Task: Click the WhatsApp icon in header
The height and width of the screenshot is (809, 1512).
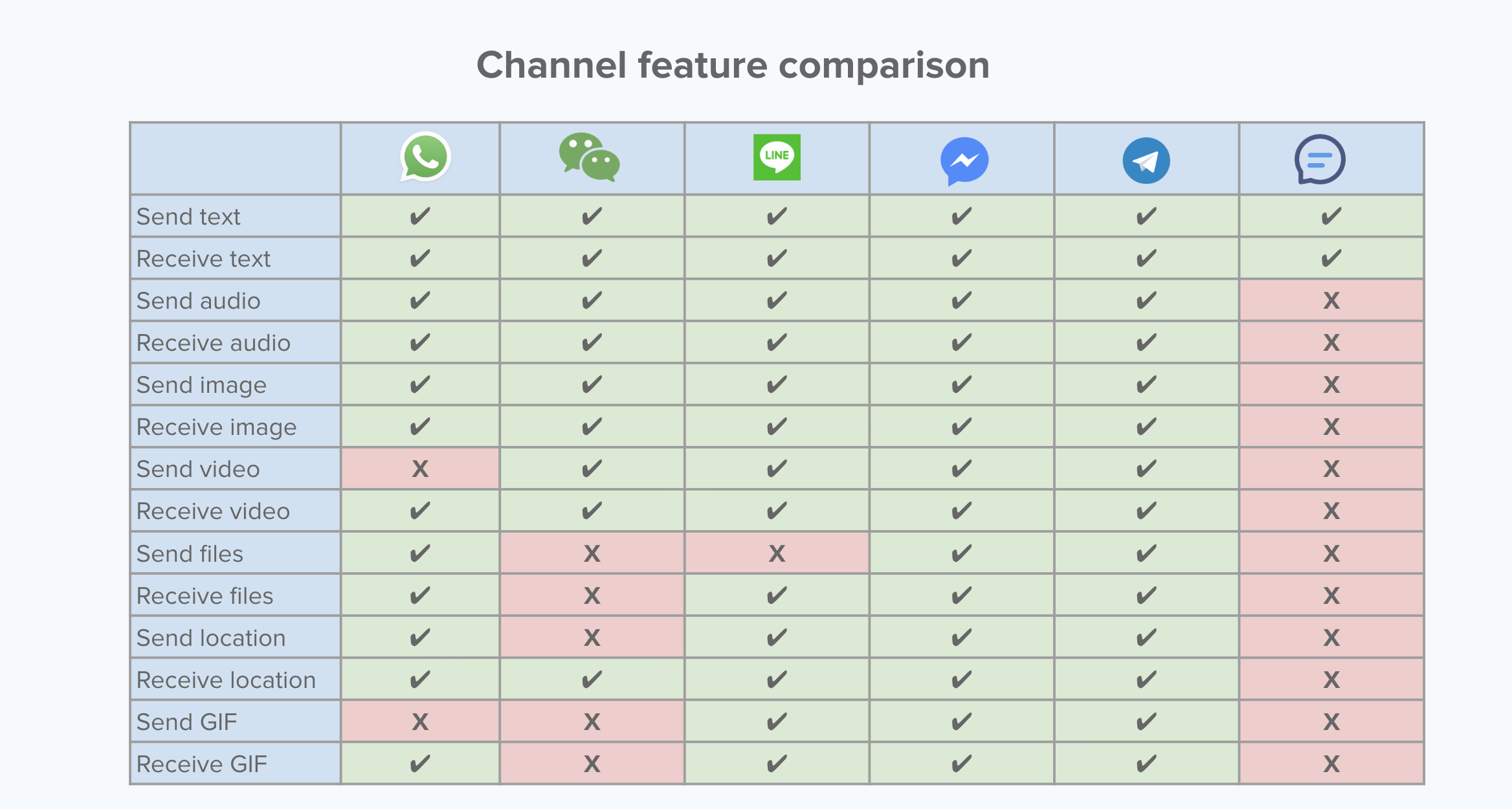Action: coord(425,157)
